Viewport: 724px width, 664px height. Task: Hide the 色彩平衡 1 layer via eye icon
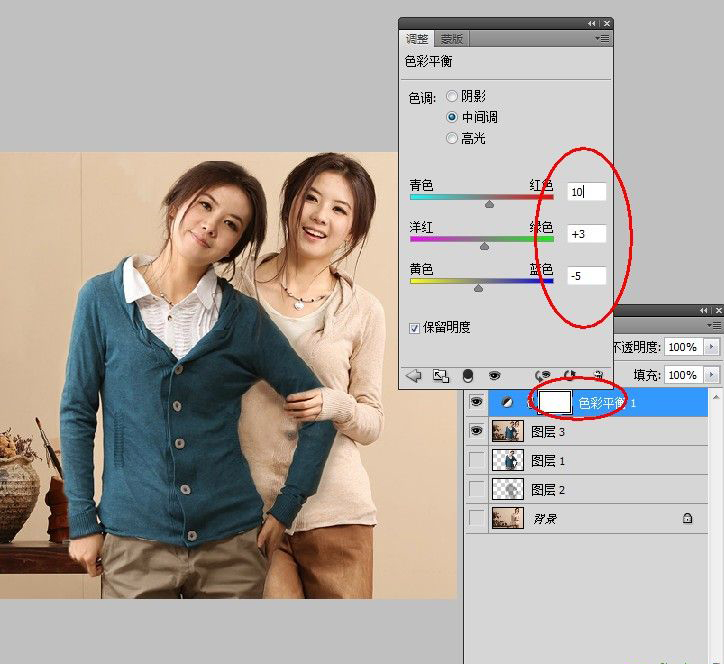point(476,402)
